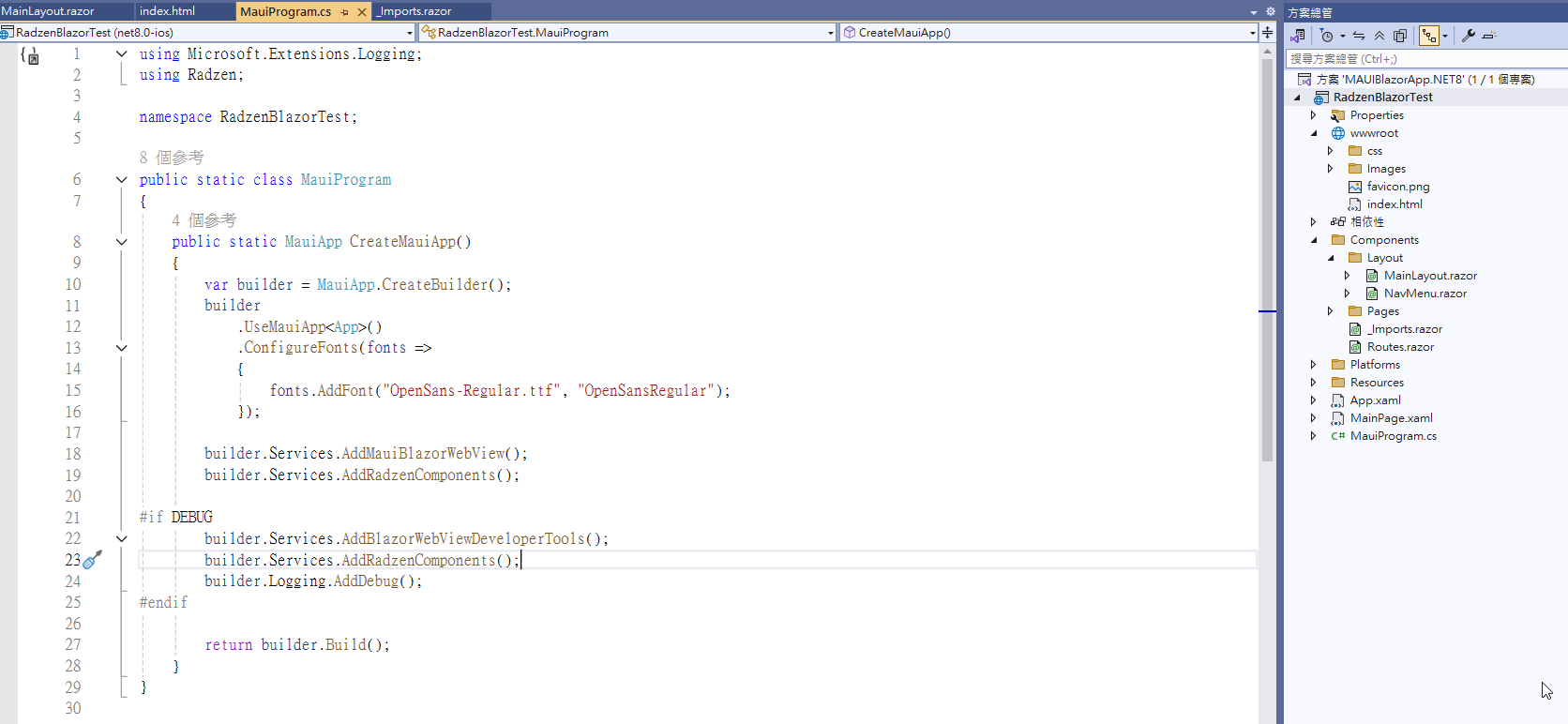Click the Solution Explorer view switch icon
Viewport: 1568px width, 724px height.
(1298, 36)
